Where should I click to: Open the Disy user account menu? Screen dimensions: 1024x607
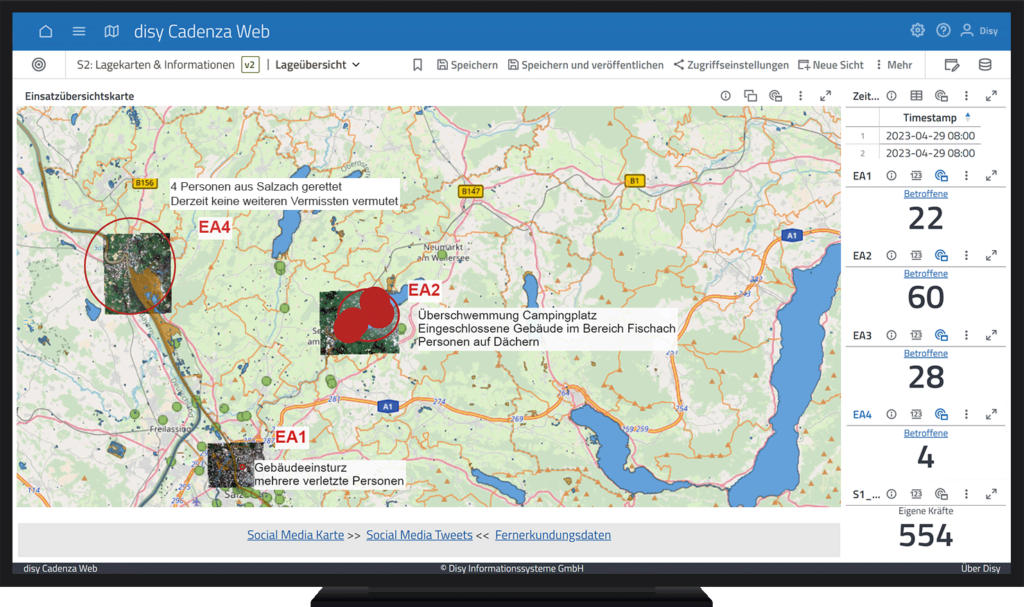[x=979, y=30]
